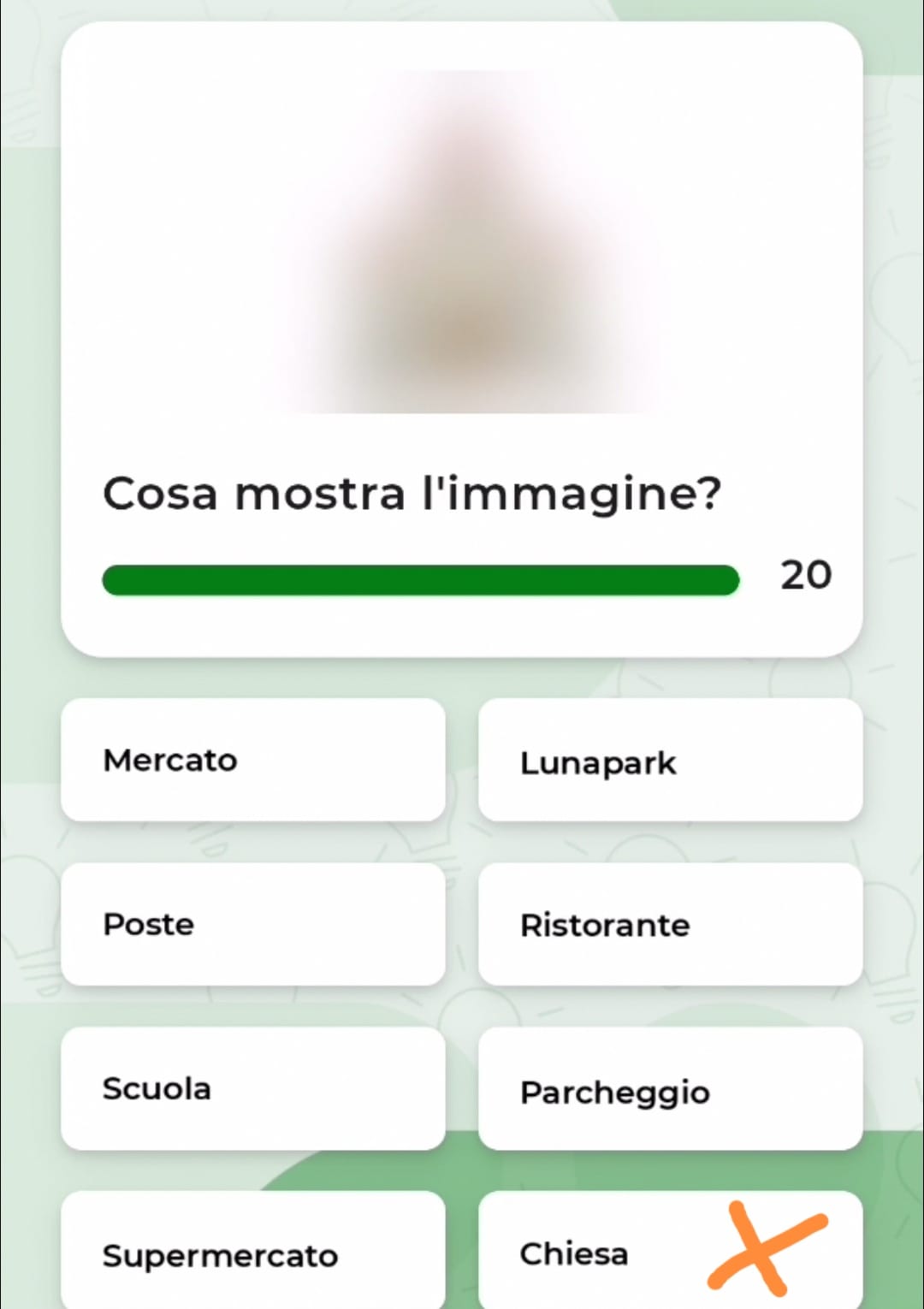The width and height of the screenshot is (924, 1309).
Task: Tap the Ristorante answer
Action: (x=670, y=924)
